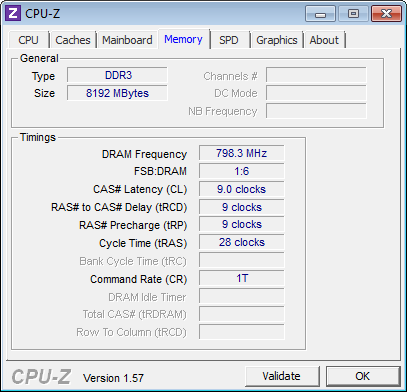
Task: Select the Memory tab
Action: pos(183,39)
